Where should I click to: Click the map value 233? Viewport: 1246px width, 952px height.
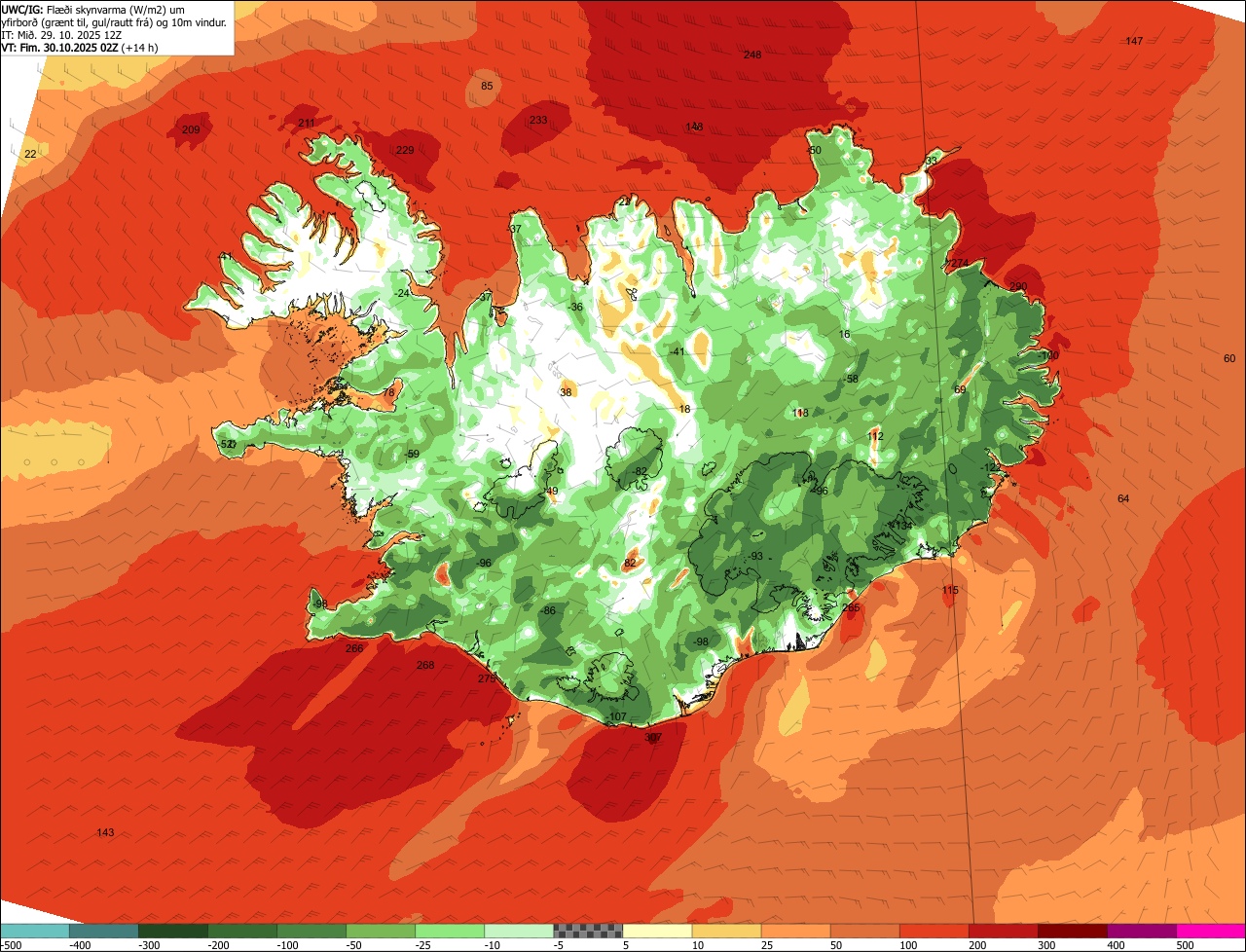pyautogui.click(x=538, y=120)
